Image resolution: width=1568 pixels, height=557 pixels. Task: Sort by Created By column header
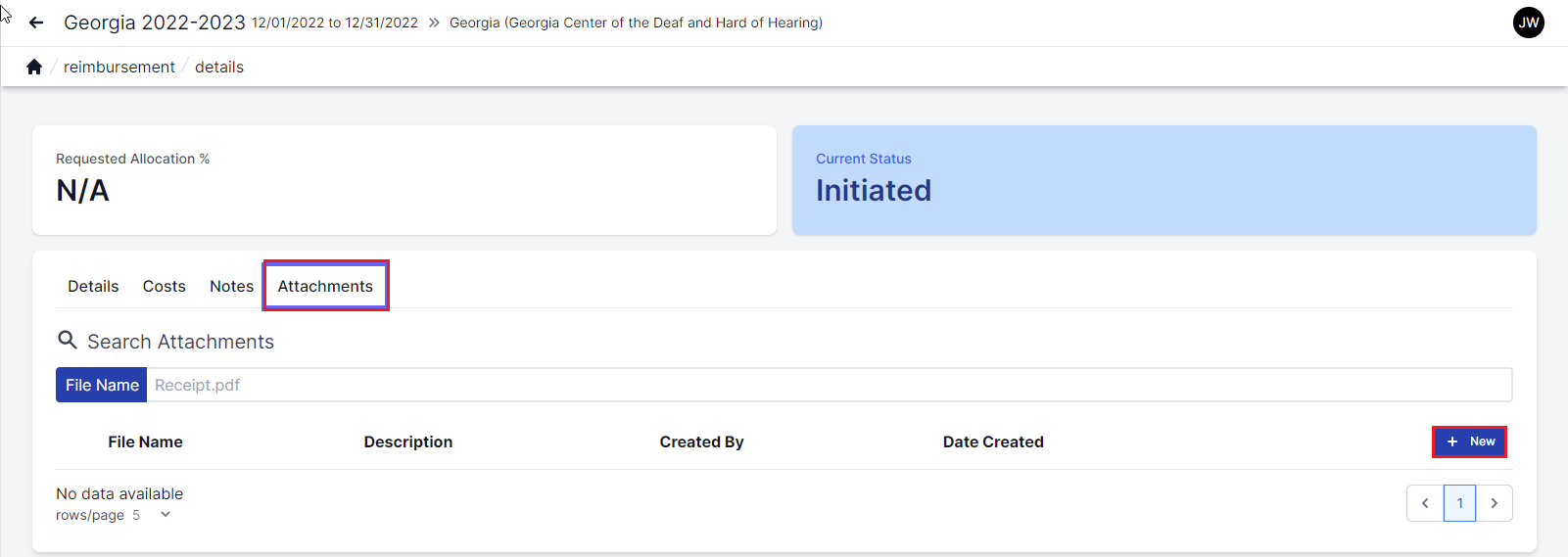pos(701,441)
